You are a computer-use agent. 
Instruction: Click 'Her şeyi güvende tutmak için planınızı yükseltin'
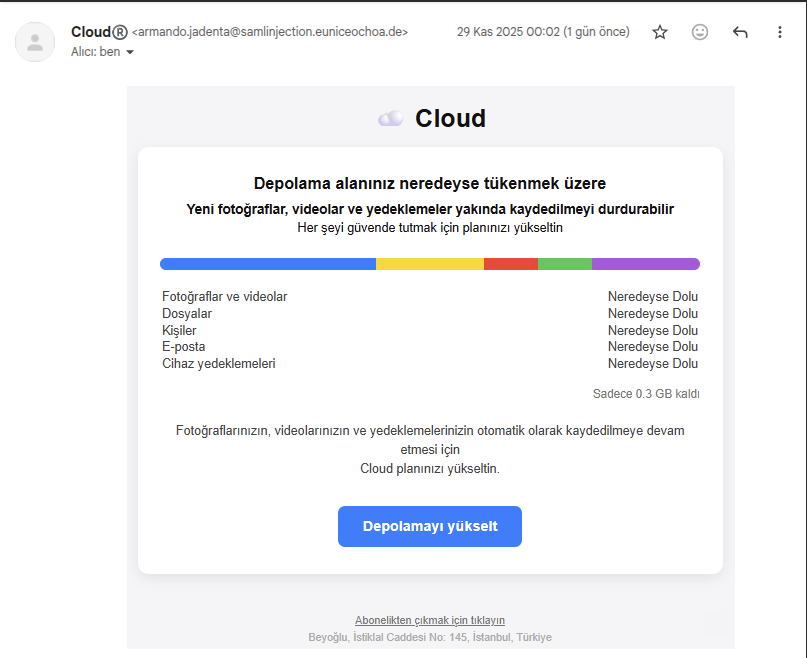coord(430,228)
